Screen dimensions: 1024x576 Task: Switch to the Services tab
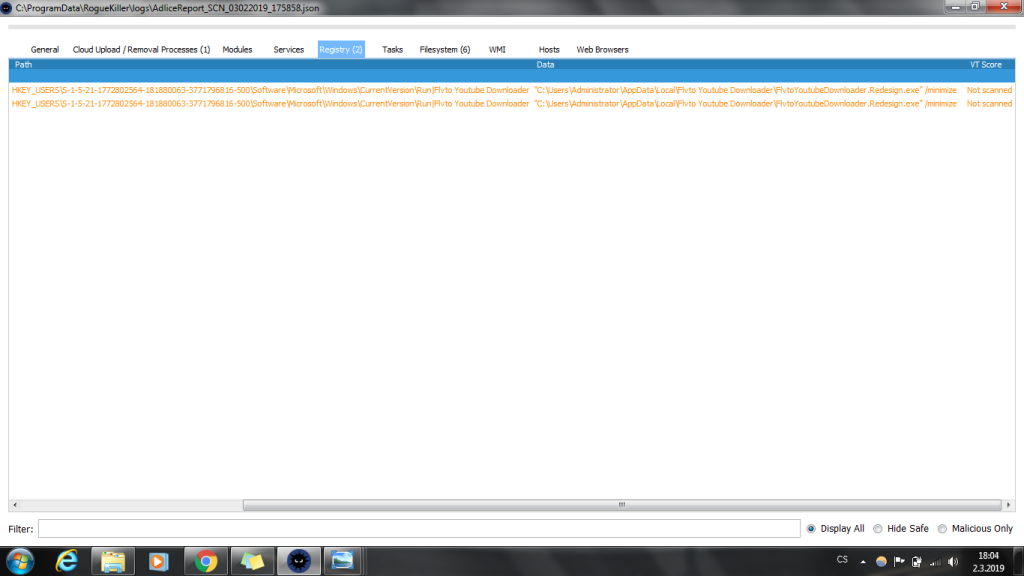(x=289, y=50)
